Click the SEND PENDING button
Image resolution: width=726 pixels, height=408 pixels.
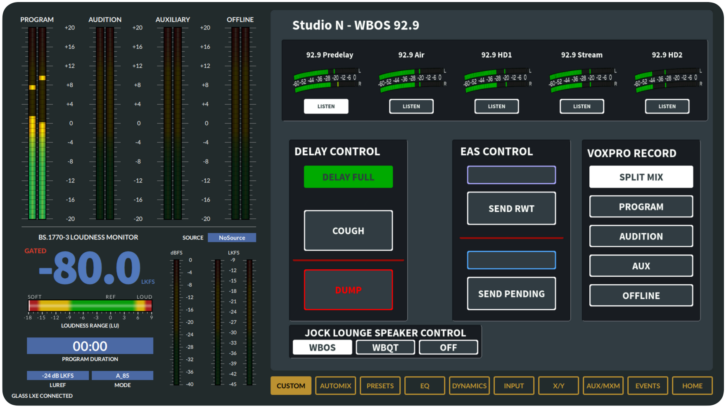(511, 294)
